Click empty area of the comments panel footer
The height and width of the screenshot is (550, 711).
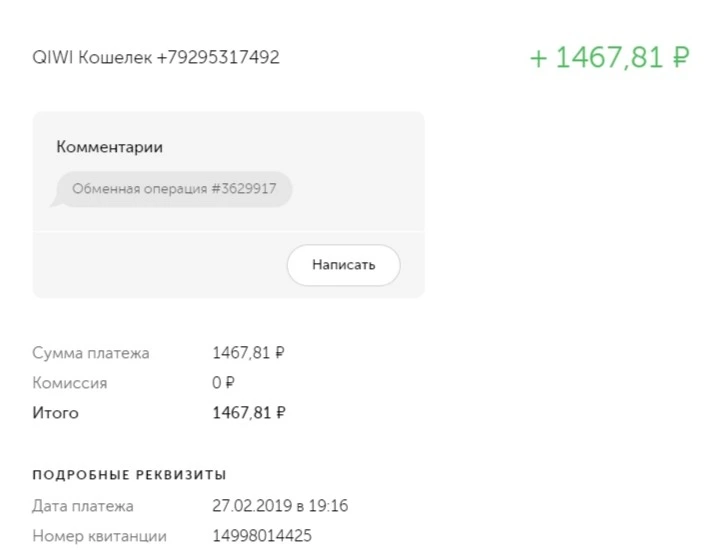coord(159,265)
